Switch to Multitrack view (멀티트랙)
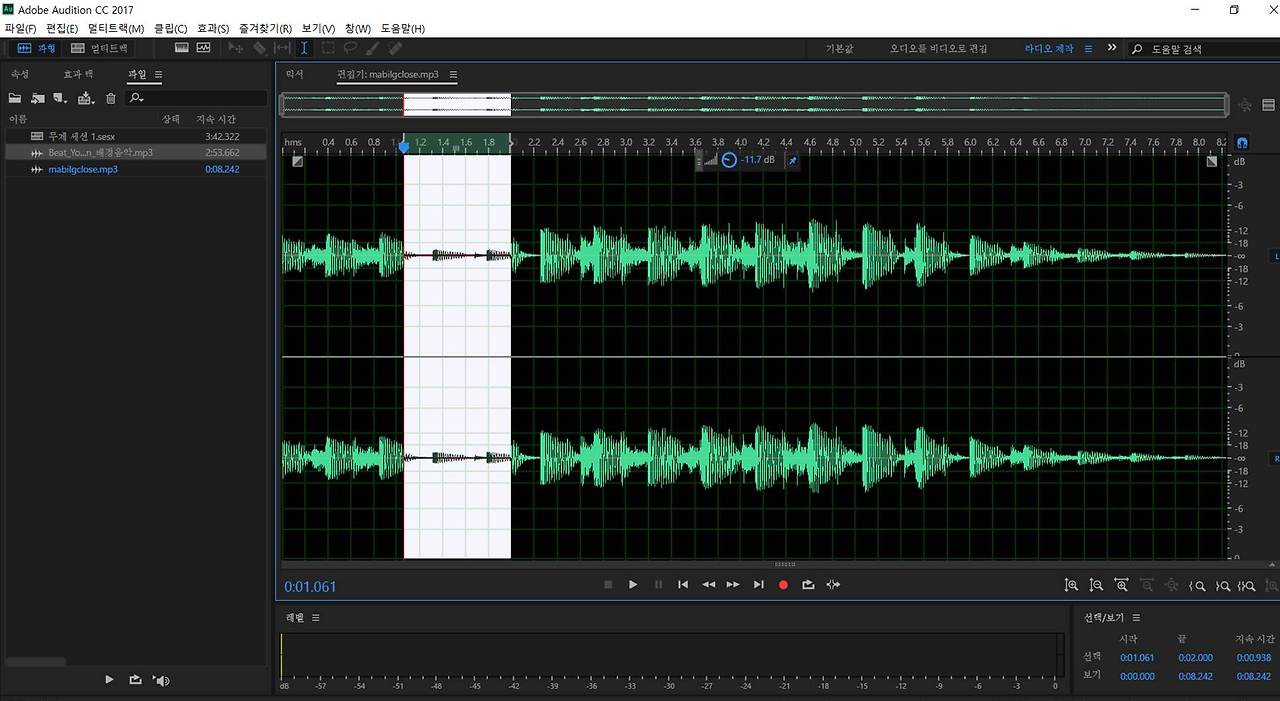Image resolution: width=1280 pixels, height=701 pixels. (x=99, y=48)
